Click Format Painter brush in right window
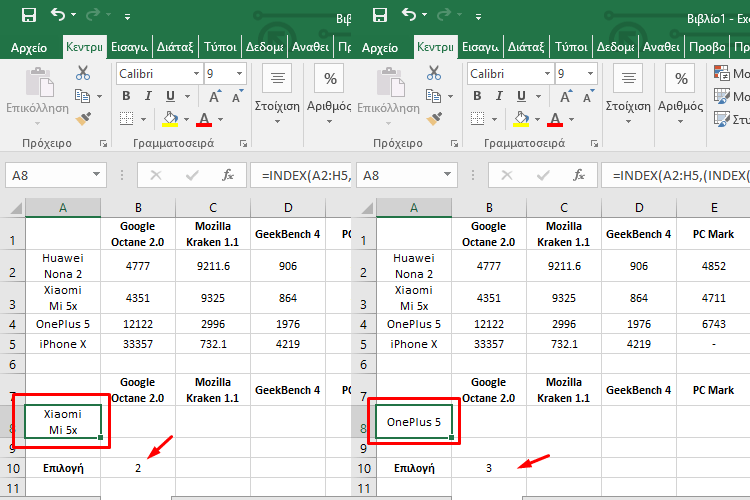This screenshot has width=750, height=500. (434, 119)
